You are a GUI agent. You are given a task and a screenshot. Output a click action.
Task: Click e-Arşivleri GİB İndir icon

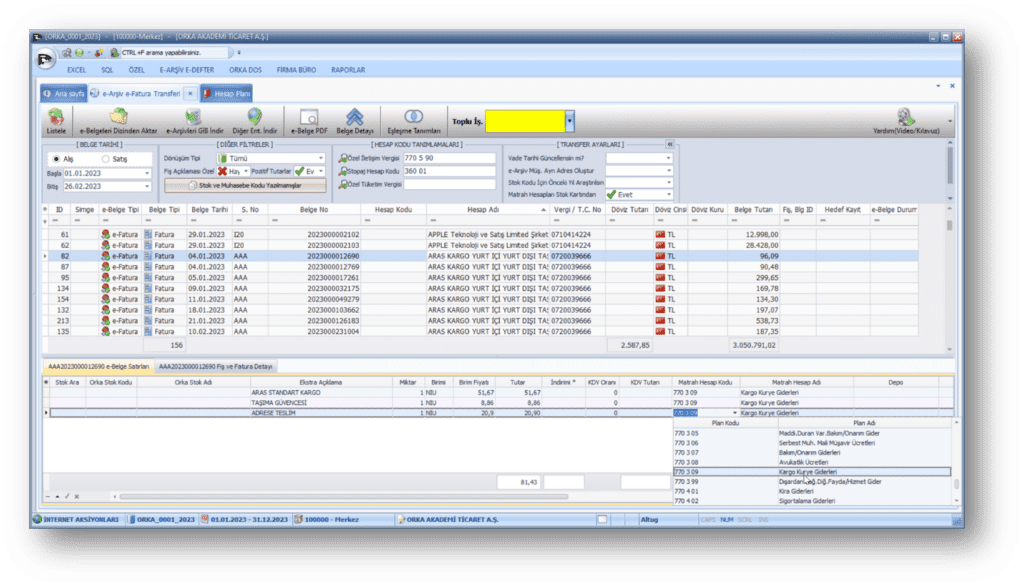point(191,122)
